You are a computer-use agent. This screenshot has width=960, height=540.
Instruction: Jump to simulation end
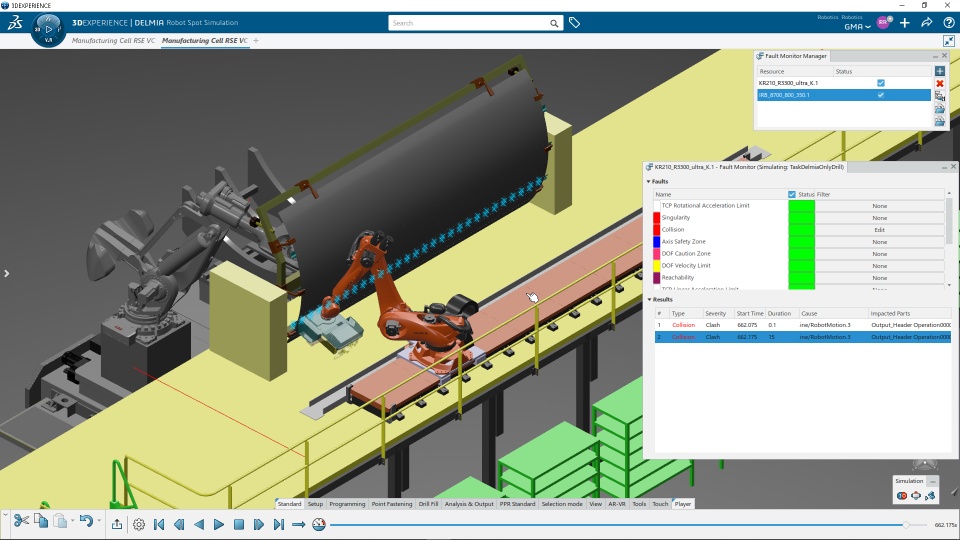click(279, 524)
